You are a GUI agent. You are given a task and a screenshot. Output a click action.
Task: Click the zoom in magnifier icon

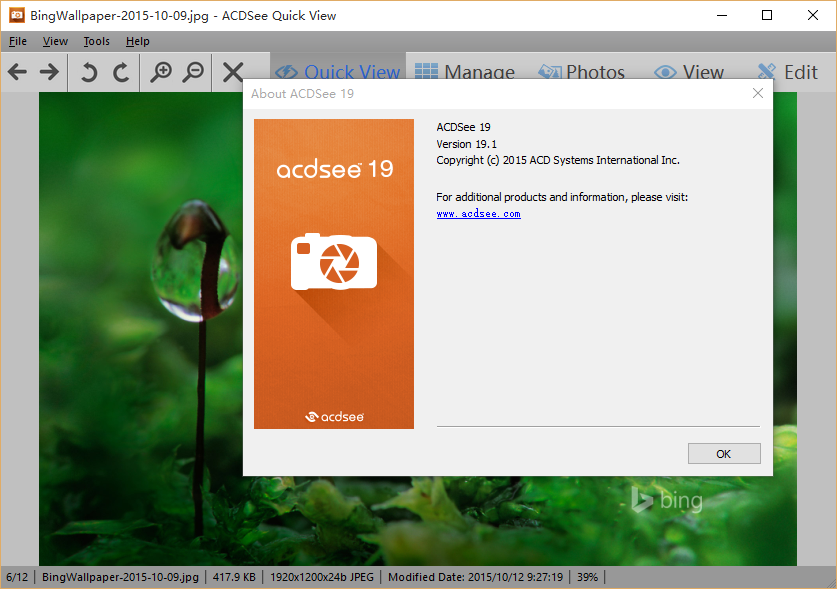160,72
